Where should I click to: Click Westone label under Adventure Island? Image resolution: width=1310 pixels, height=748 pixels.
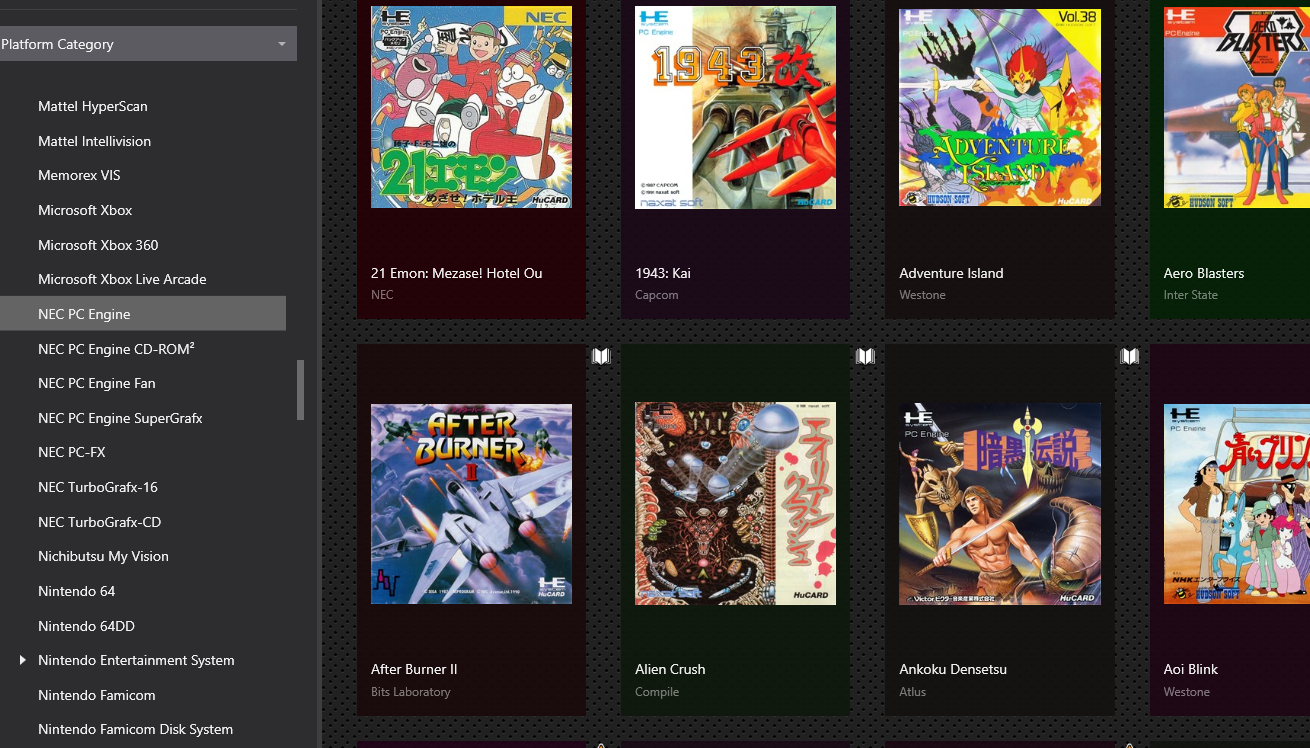922,295
